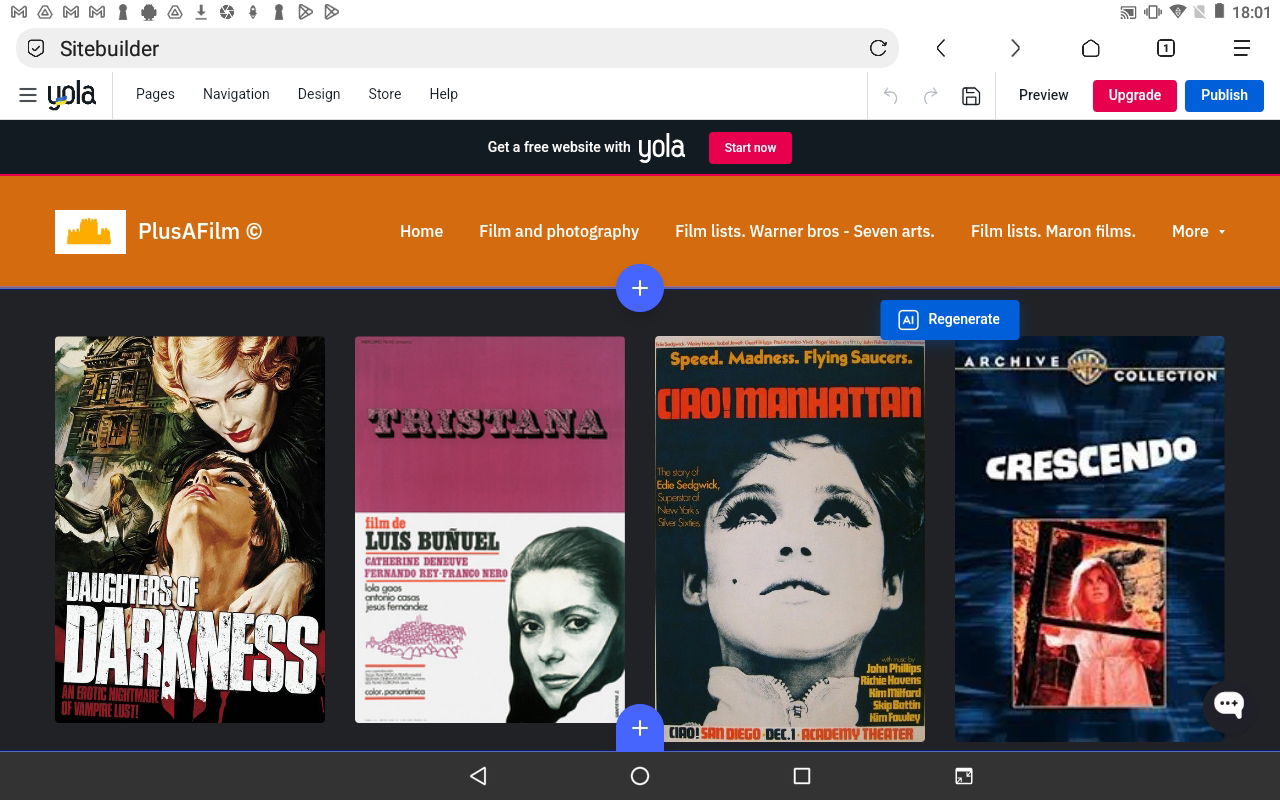Open the Yola hamburger sidebar menu
1280x800 pixels.
tap(28, 95)
